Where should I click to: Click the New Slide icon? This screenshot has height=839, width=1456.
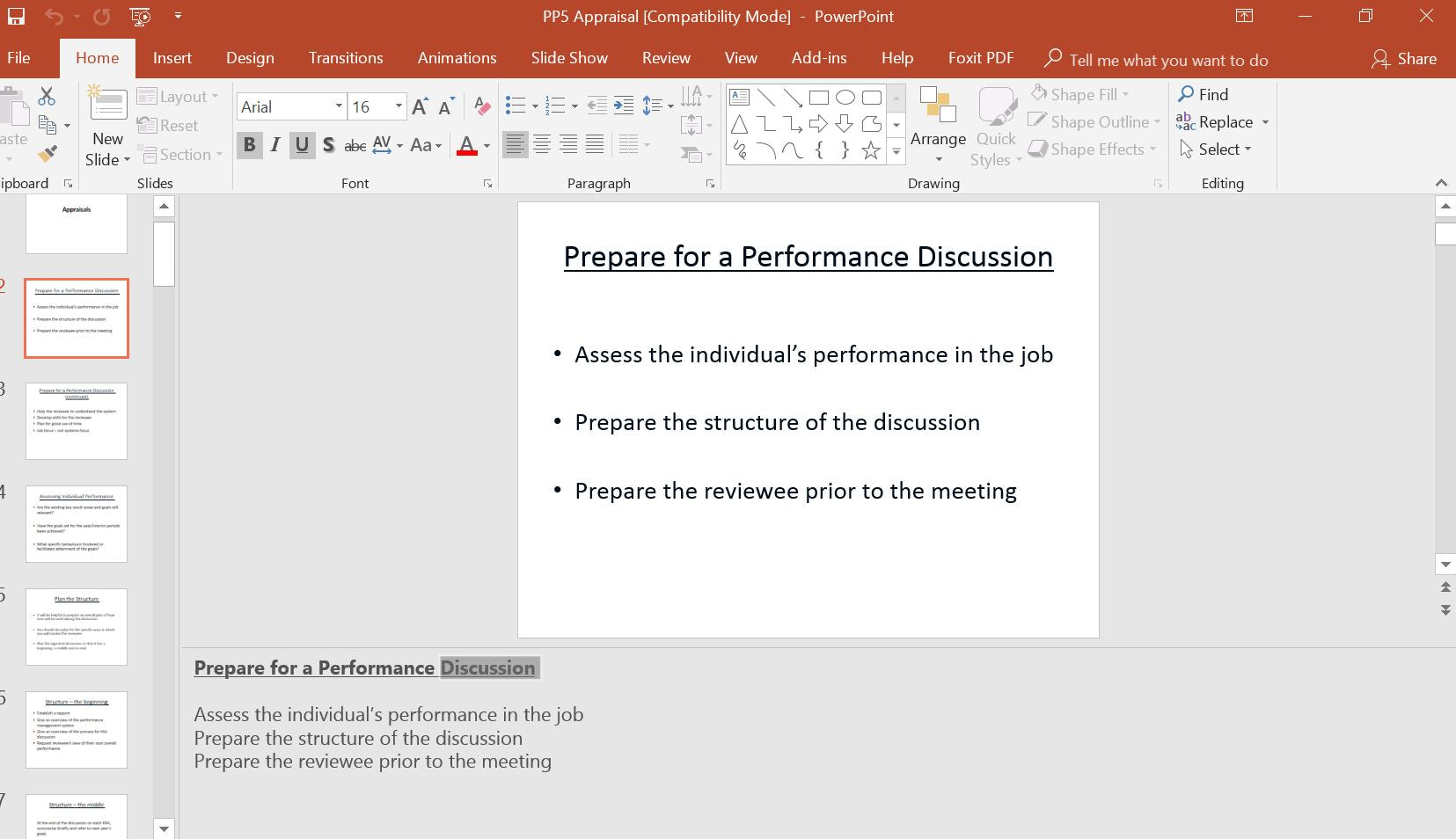[x=108, y=105]
